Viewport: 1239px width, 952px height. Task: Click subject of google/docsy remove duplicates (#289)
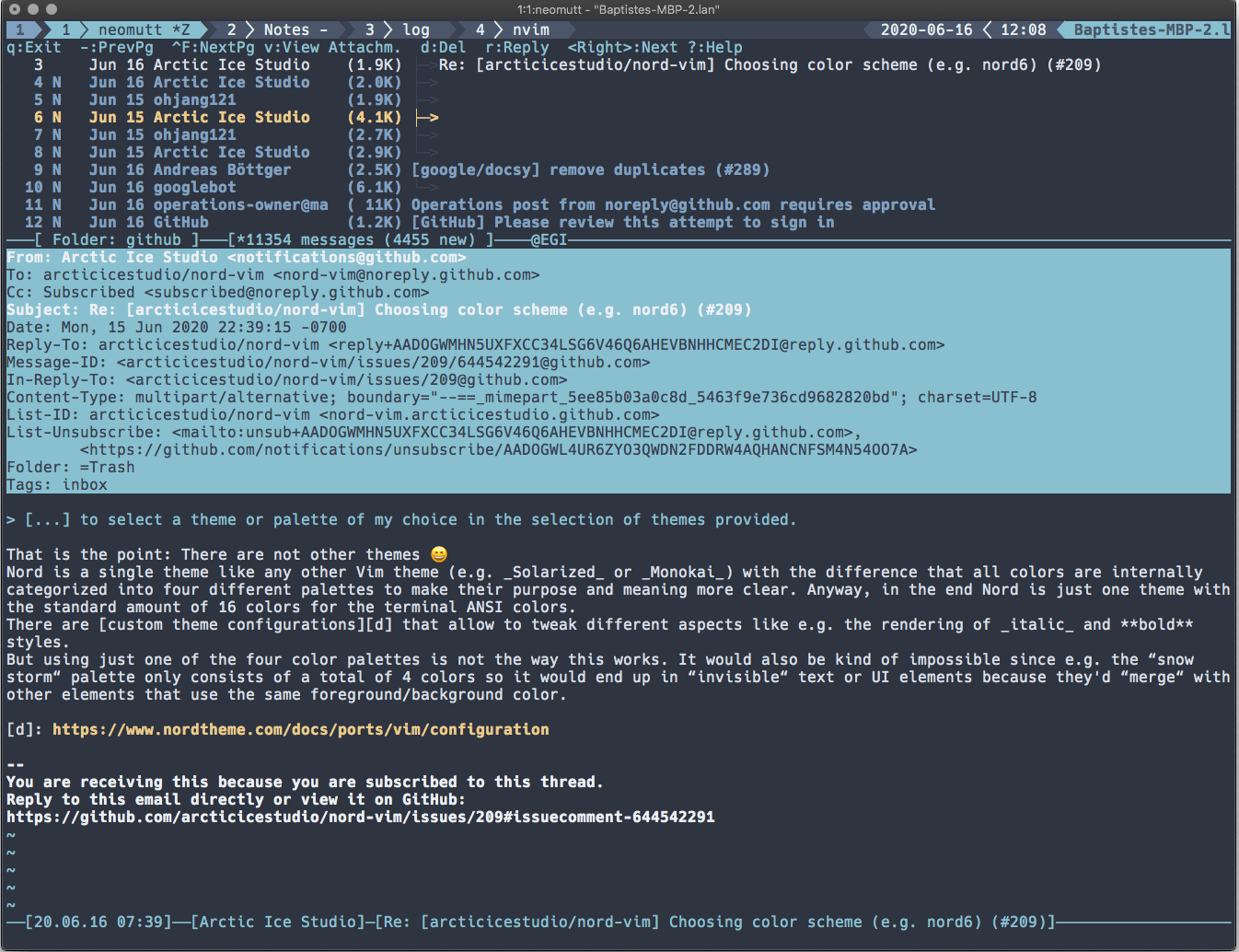590,169
